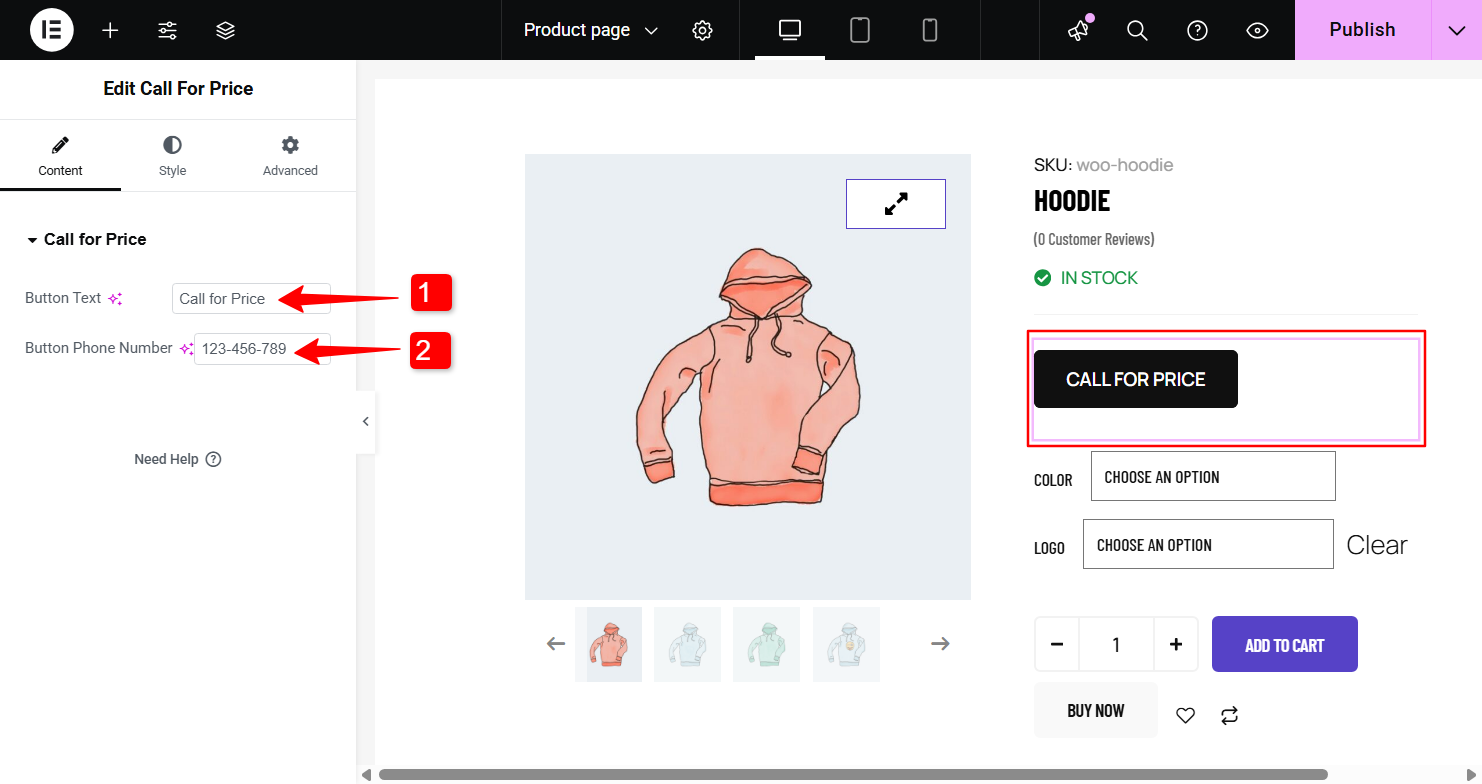This screenshot has width=1482, height=784.
Task: Click the horizontal scrollbar at bottom
Action: tap(853, 774)
